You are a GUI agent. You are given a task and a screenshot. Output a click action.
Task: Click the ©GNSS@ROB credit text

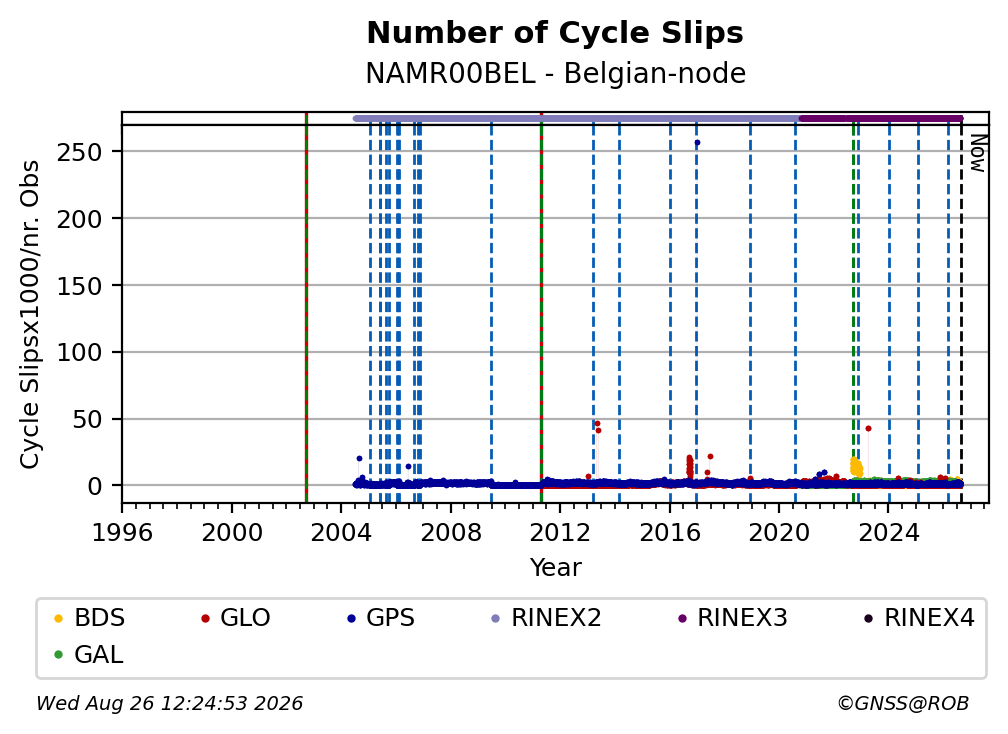[903, 703]
